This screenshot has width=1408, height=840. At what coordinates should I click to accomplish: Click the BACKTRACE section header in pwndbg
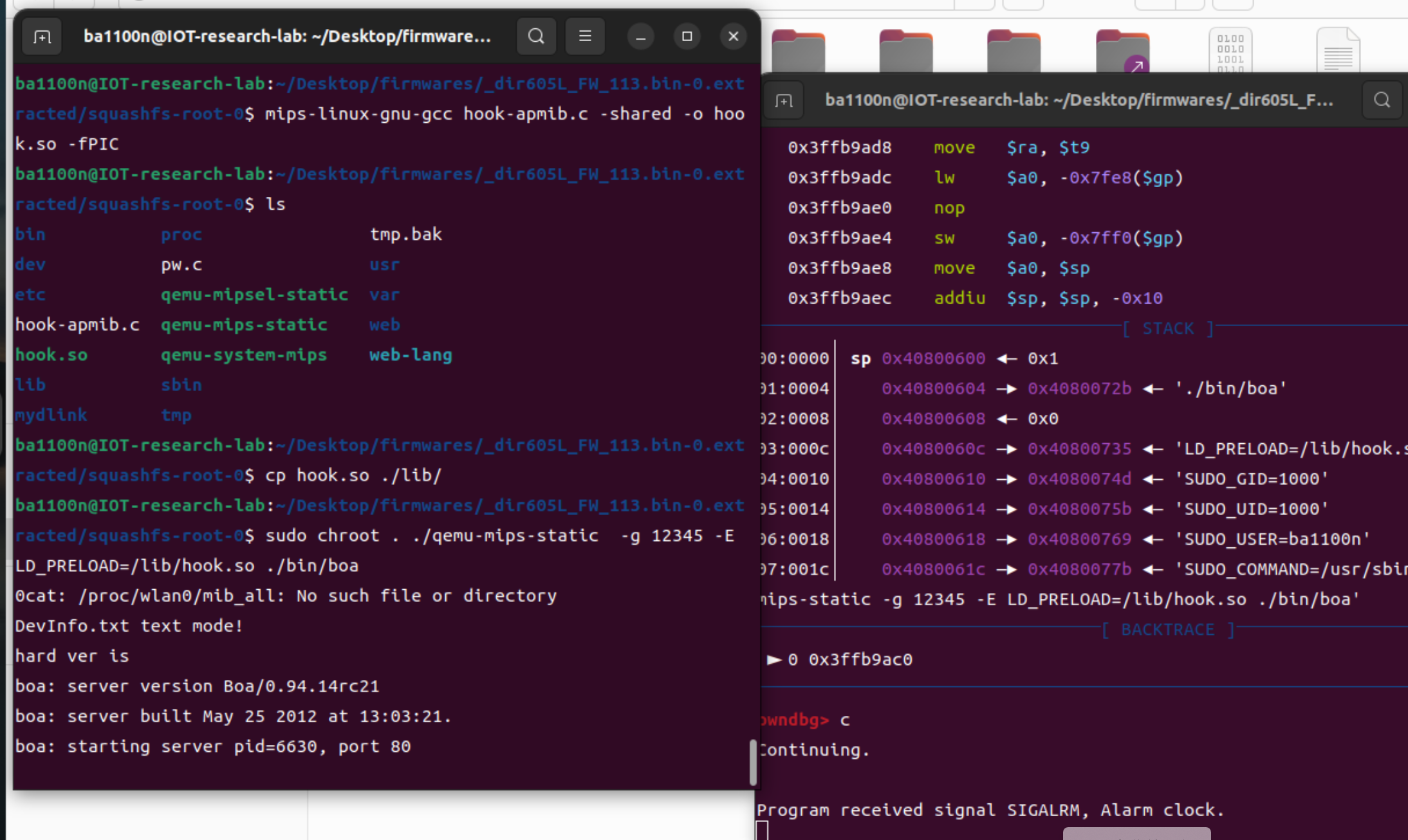[1167, 630]
